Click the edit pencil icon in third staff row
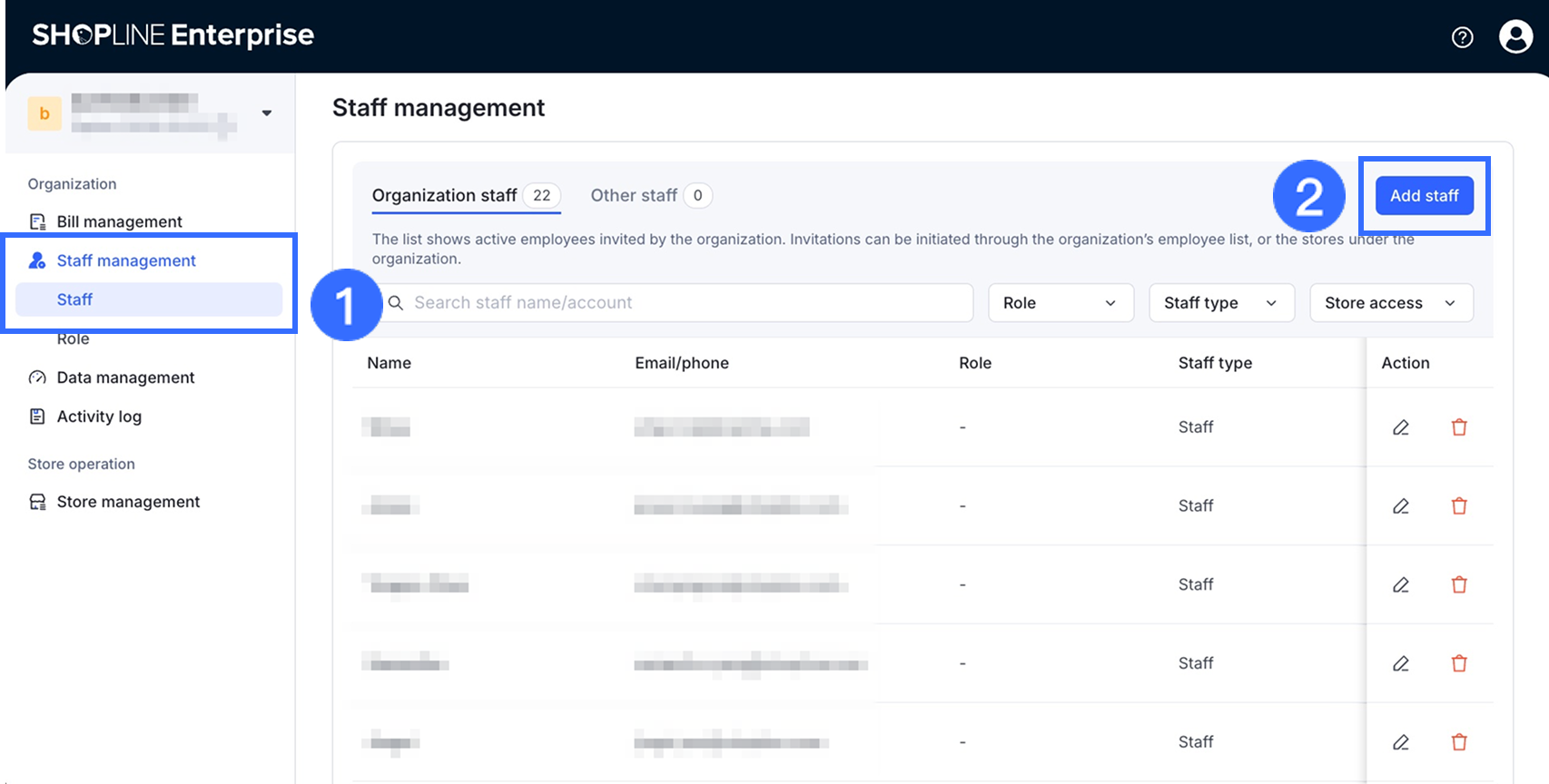Viewport: 1549px width, 784px height. tap(1401, 585)
